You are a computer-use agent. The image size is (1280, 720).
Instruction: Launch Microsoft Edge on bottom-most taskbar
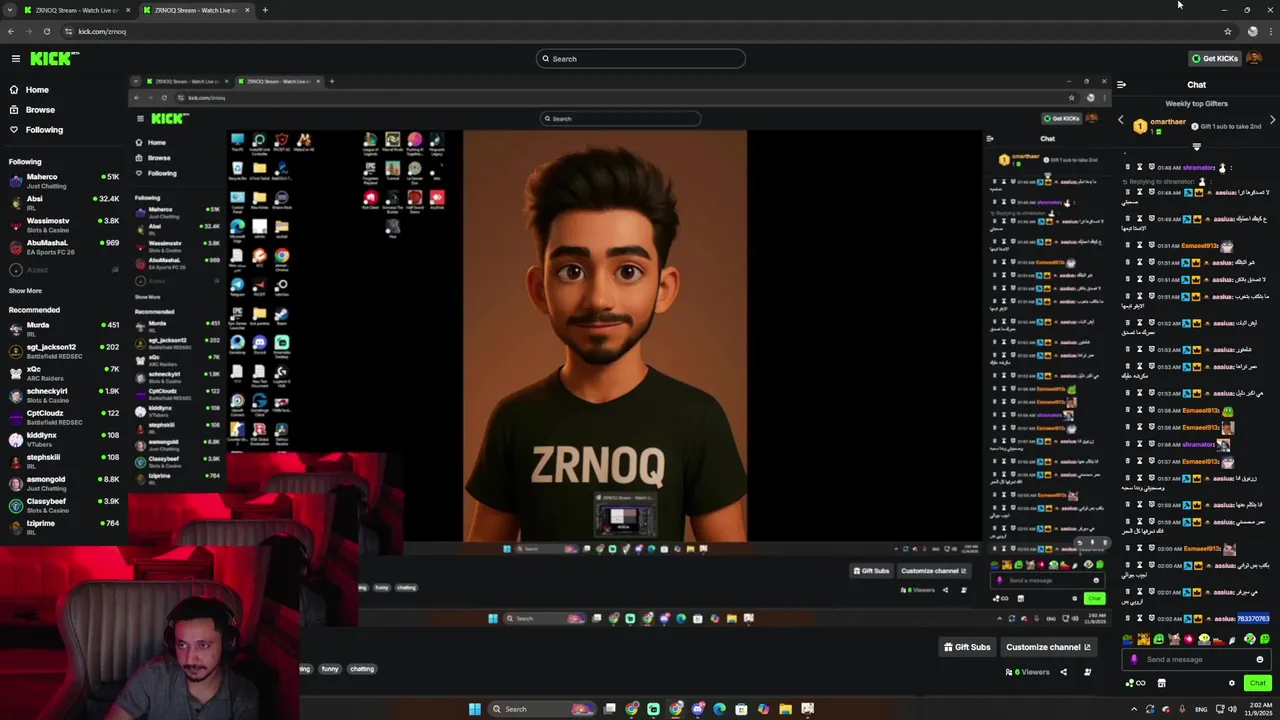(719, 709)
